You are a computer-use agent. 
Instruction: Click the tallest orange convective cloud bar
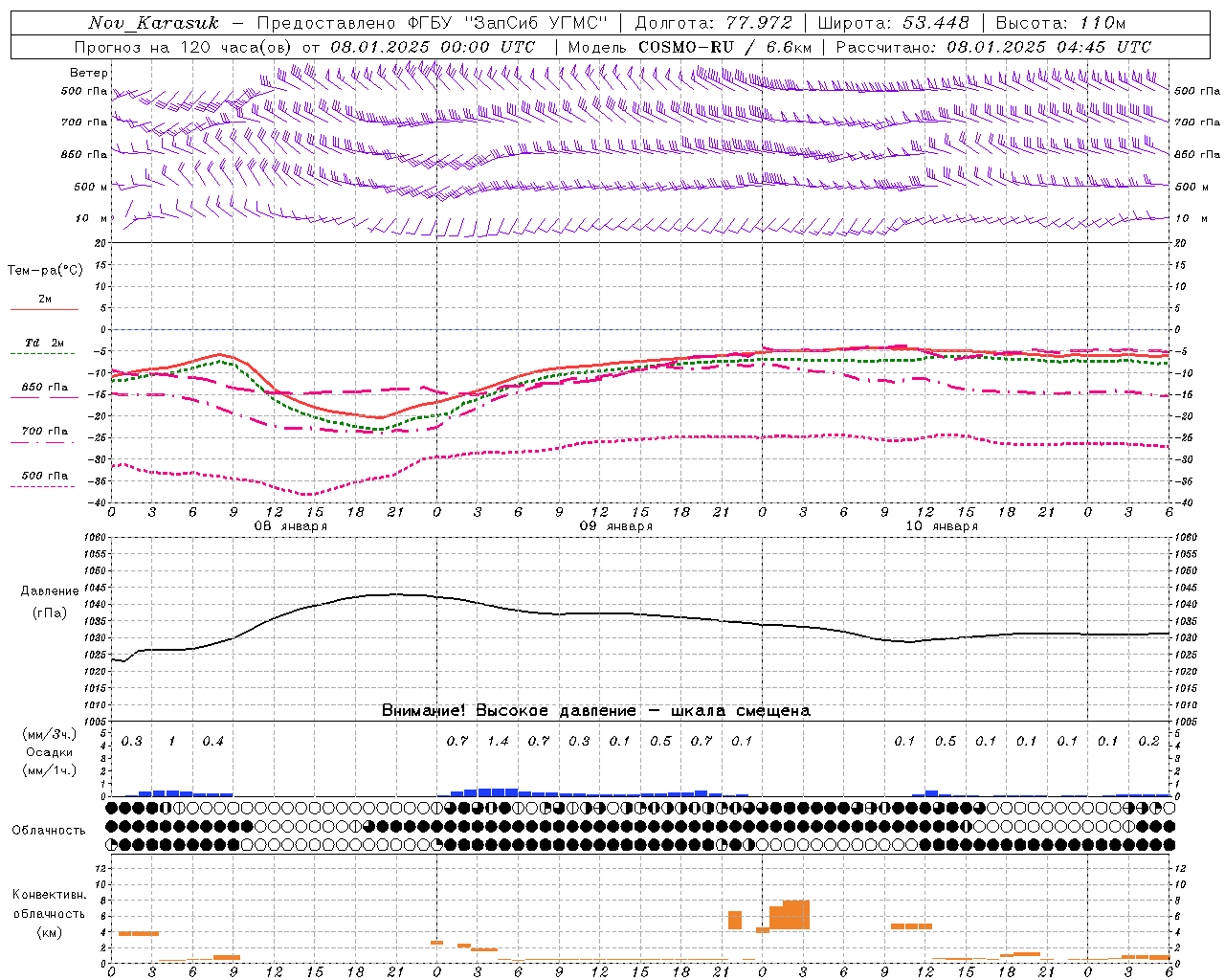[x=796, y=914]
